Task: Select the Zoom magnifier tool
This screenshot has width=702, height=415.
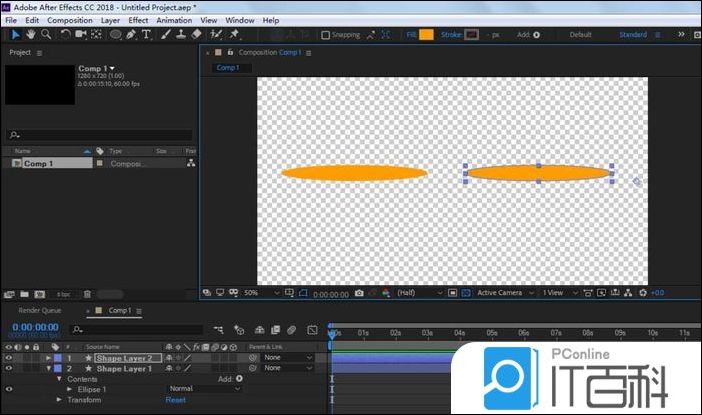Action: click(x=46, y=34)
